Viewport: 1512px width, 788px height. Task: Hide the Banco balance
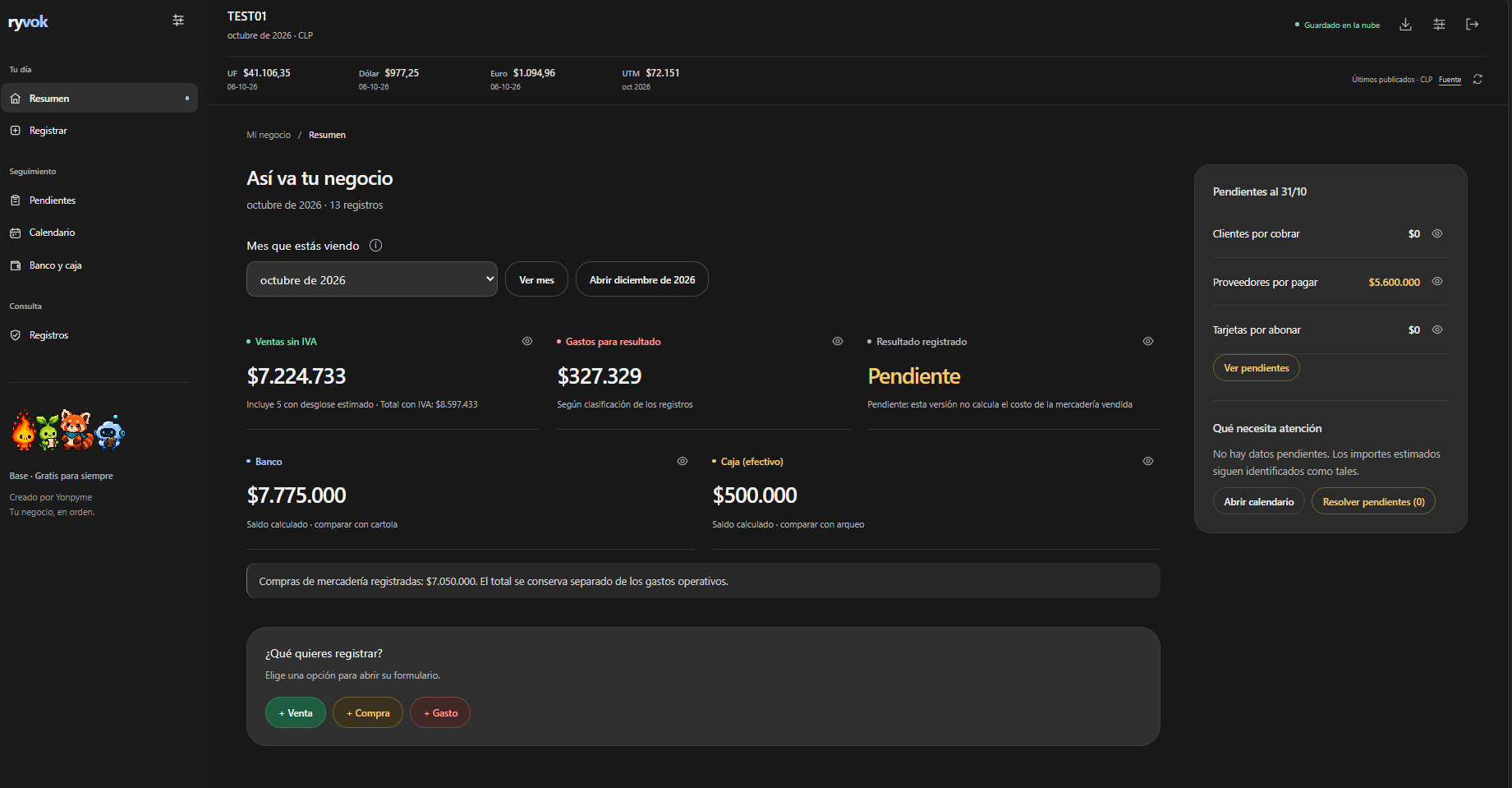point(682,462)
